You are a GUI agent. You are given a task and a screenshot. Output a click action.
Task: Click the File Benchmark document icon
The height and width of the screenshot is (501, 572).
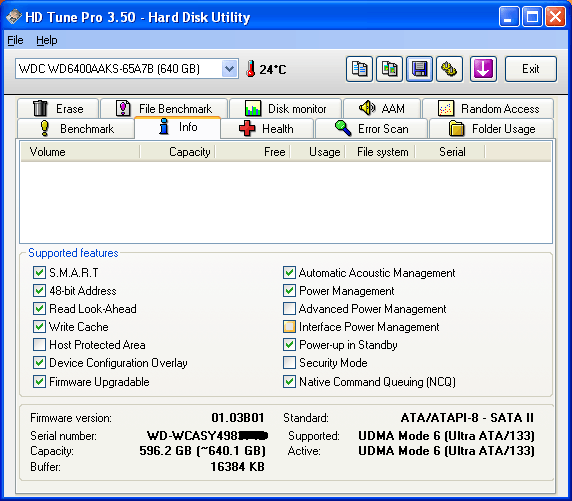point(123,108)
